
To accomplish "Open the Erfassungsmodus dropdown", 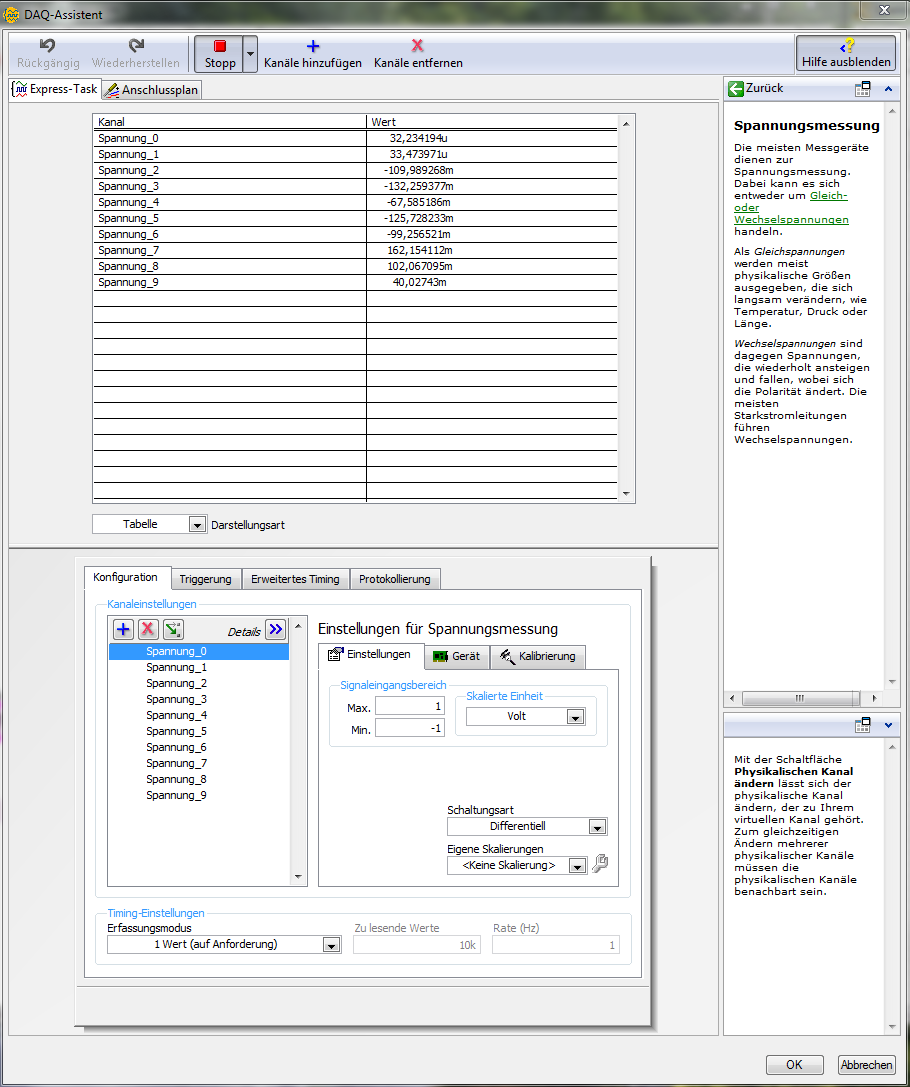I will coord(331,945).
